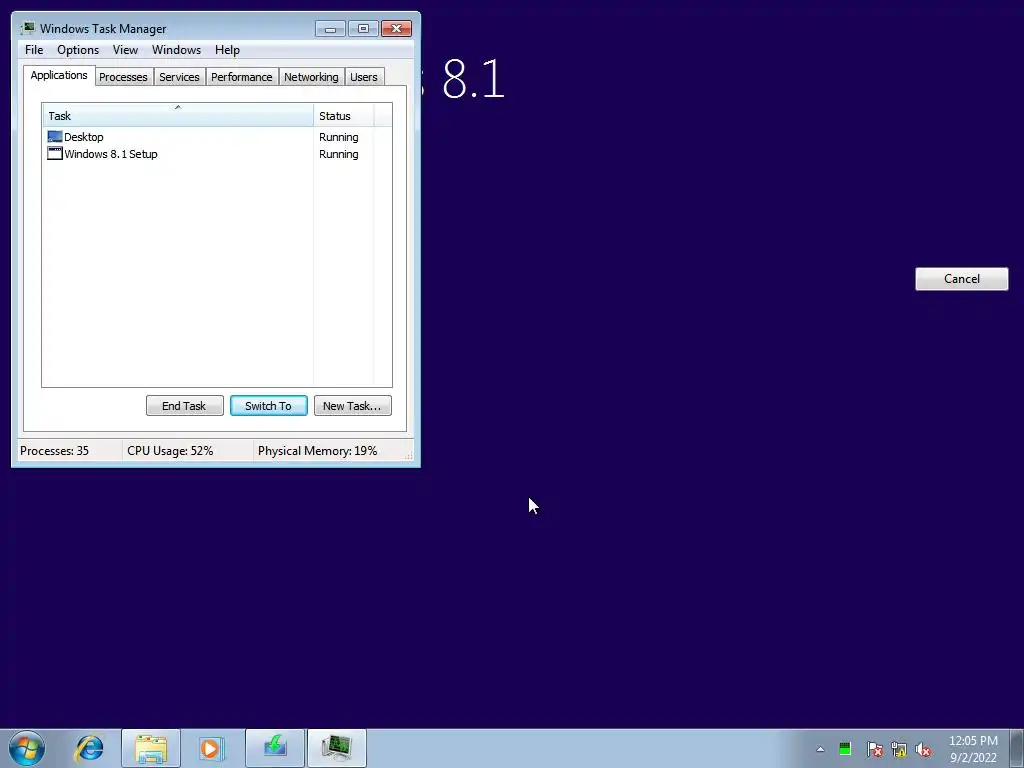Click the Task Manager title bar icon
Image resolution: width=1024 pixels, height=768 pixels.
click(27, 28)
